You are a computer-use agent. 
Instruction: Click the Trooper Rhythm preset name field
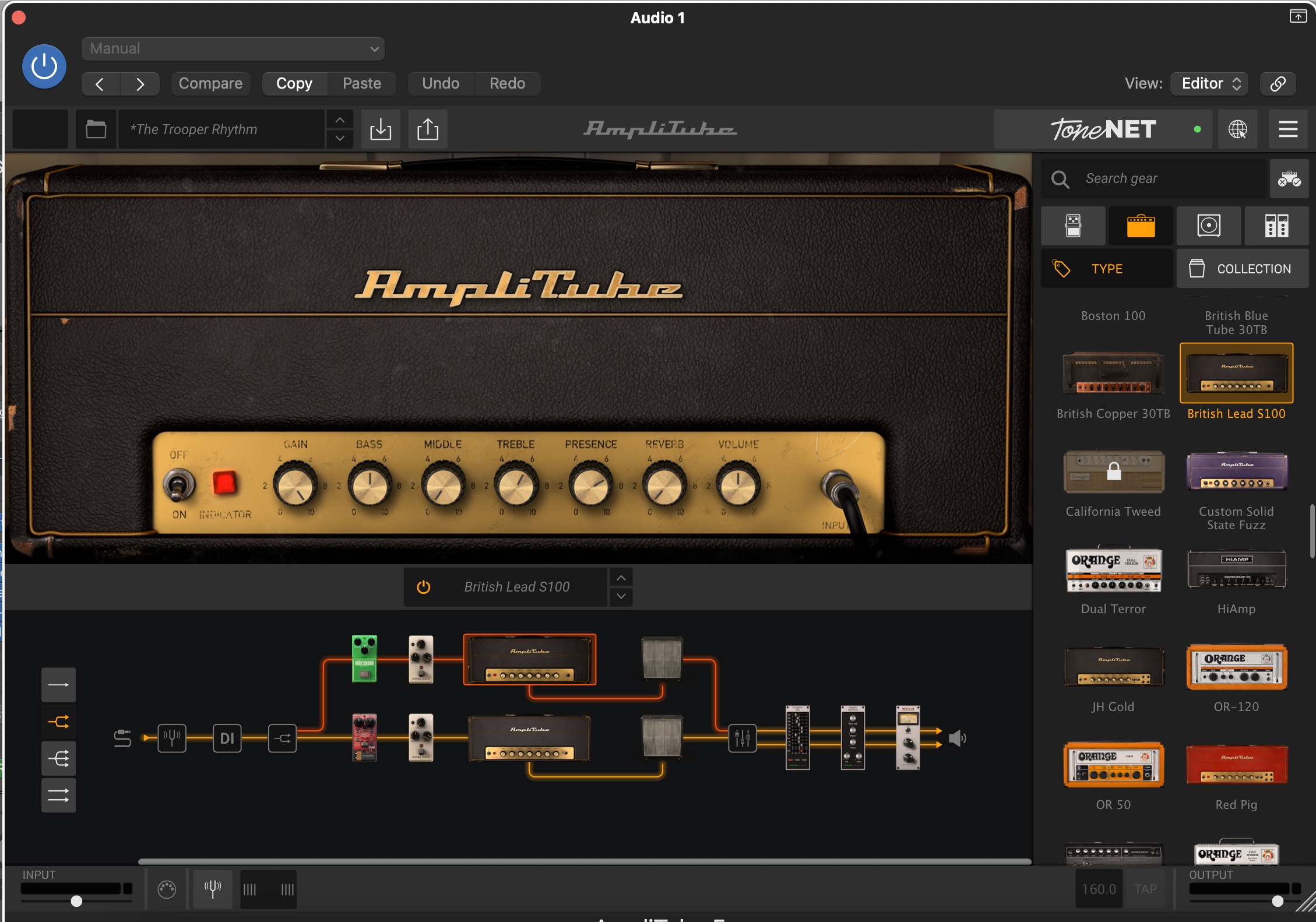coord(221,129)
